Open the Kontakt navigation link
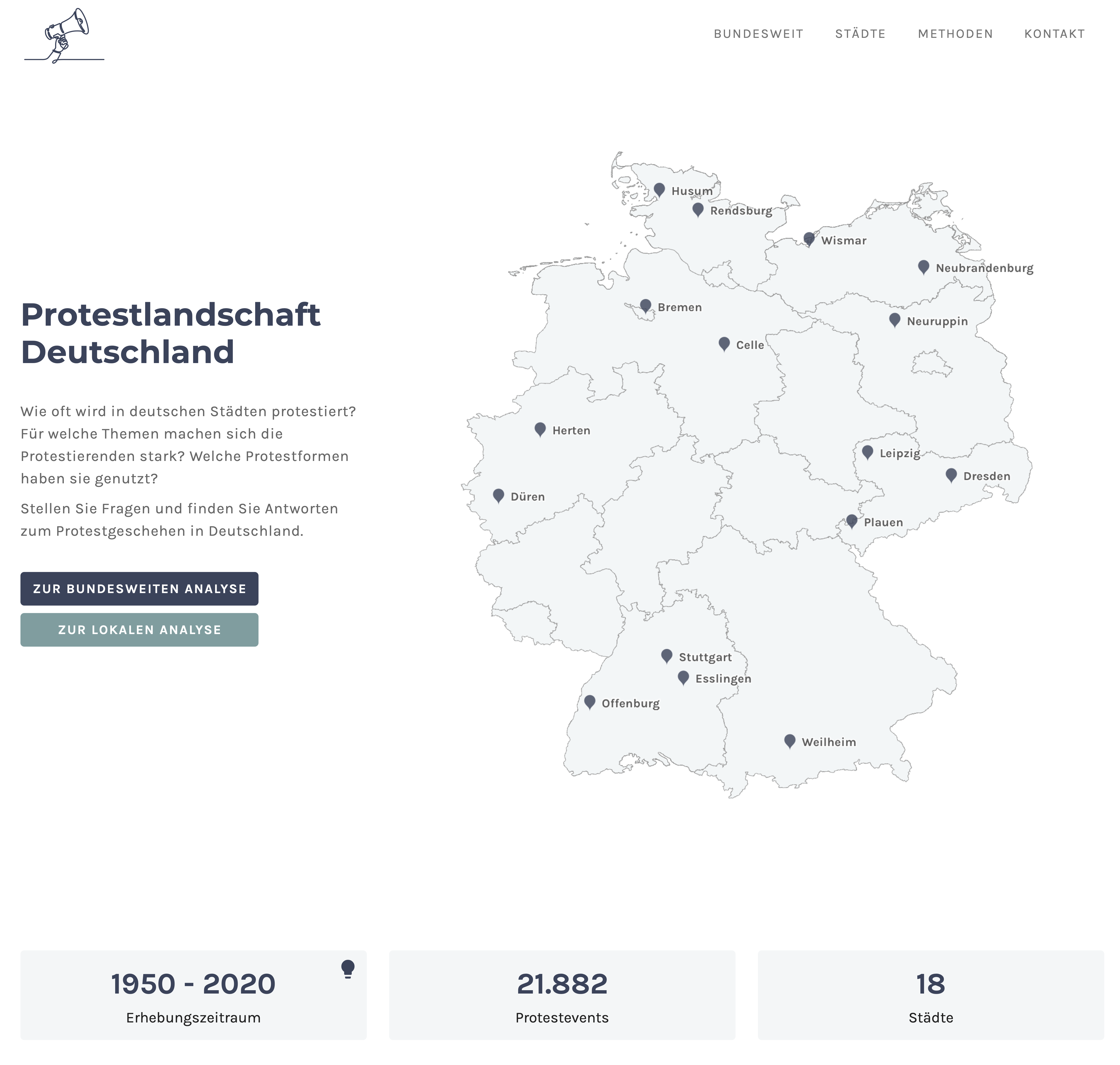 [x=1054, y=34]
